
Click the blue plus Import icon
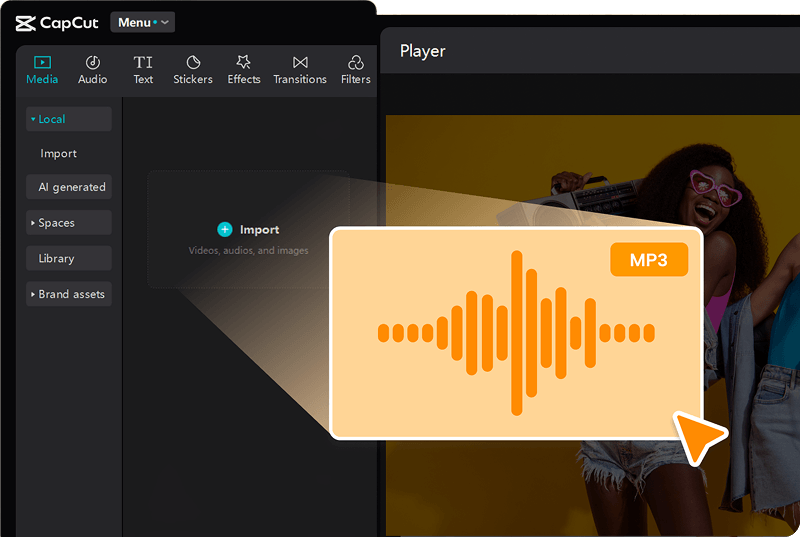pos(224,229)
